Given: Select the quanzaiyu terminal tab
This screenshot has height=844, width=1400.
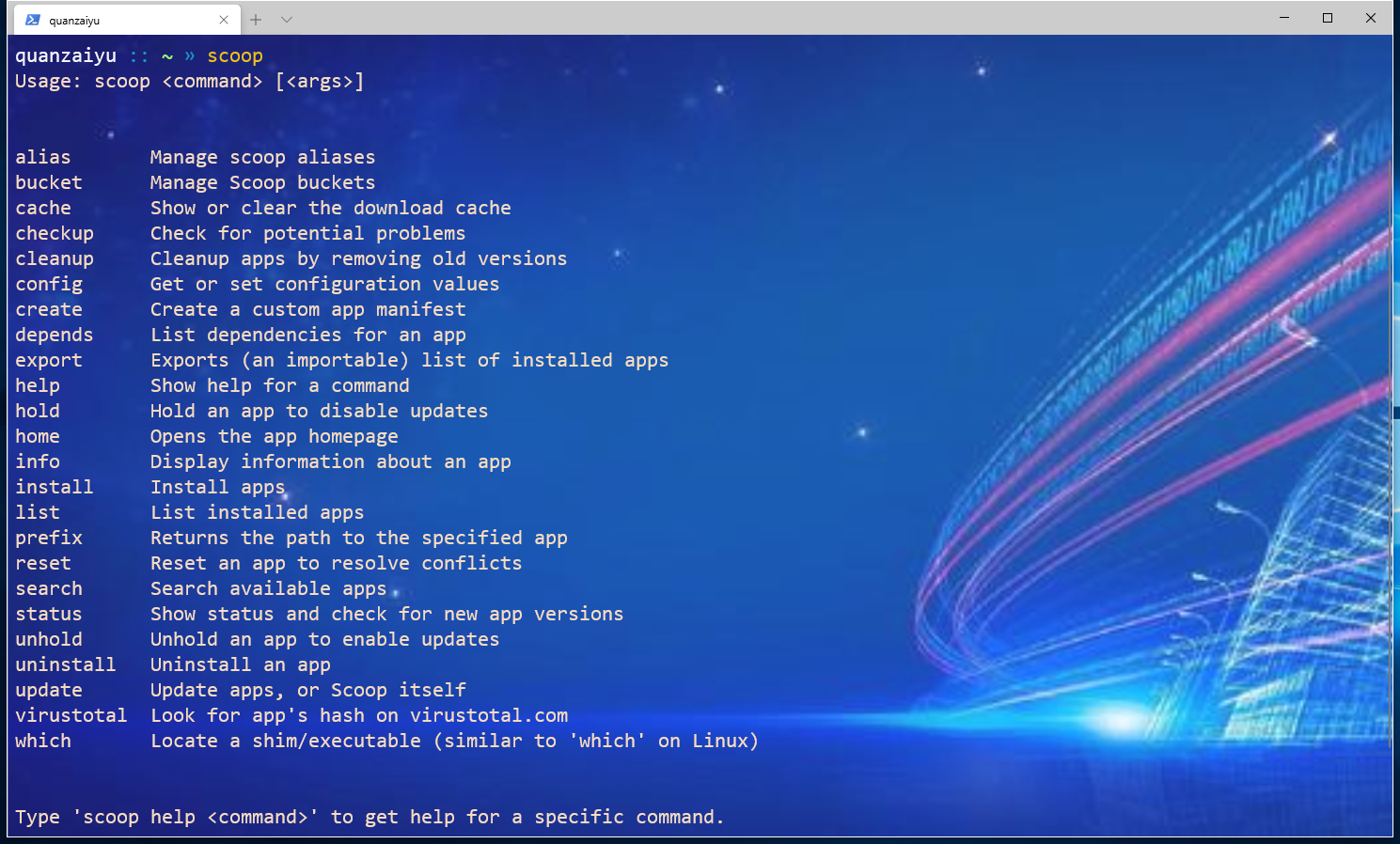Looking at the screenshot, I should click(127, 20).
